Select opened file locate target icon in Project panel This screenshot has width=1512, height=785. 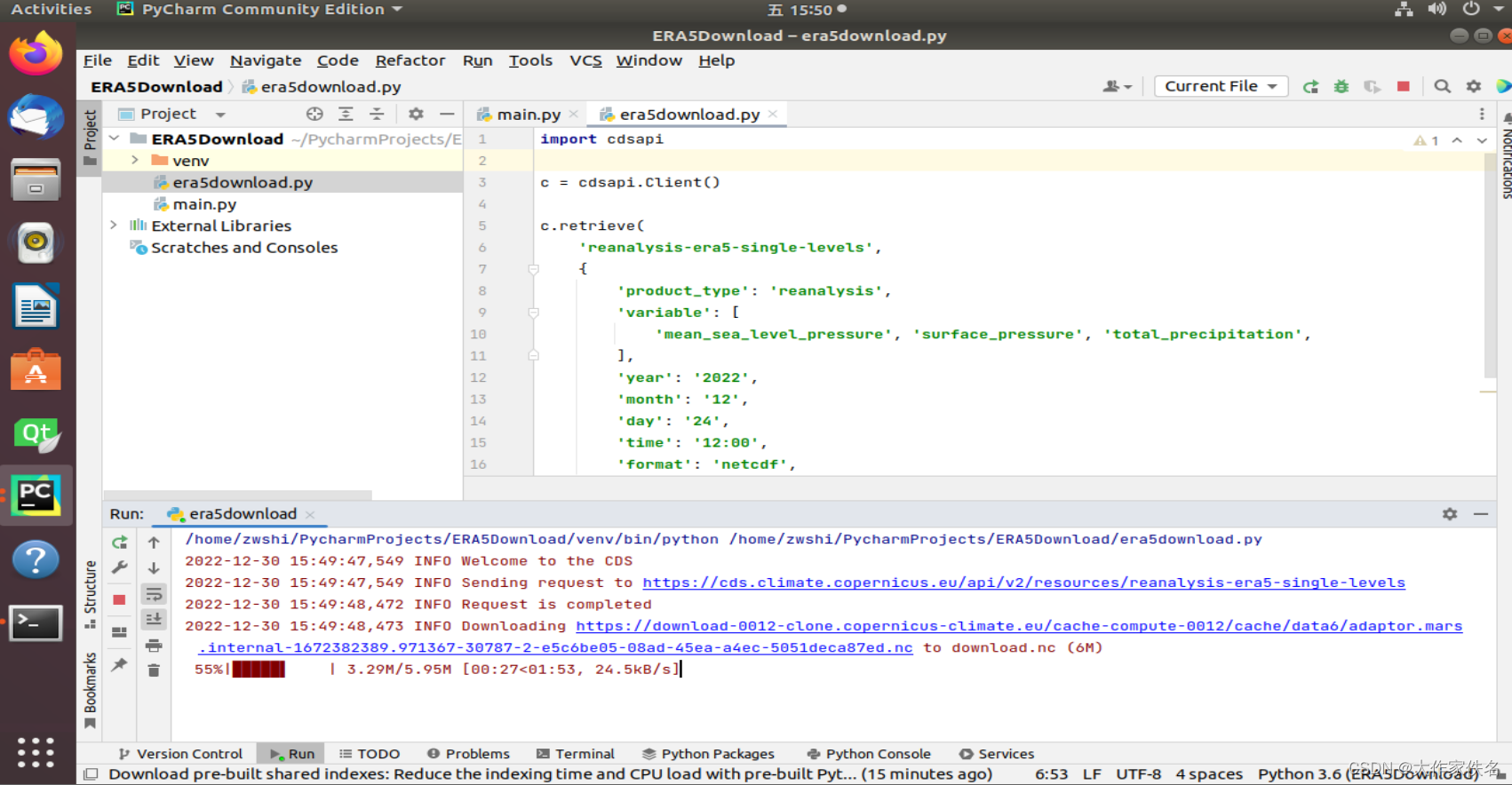[314, 114]
